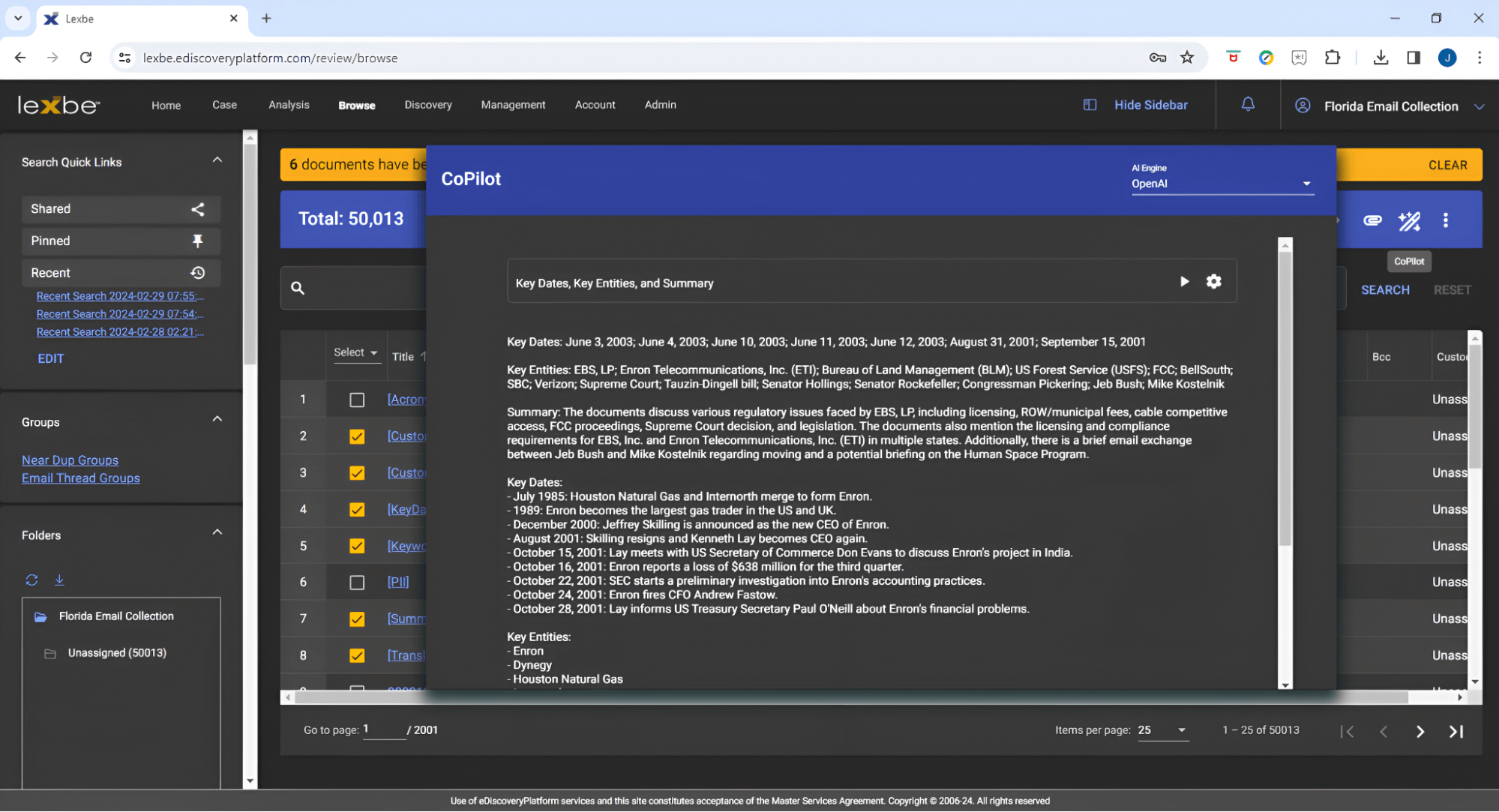The image size is (1499, 812).
Task: Collapse the Search Quick Links section
Action: pyautogui.click(x=217, y=160)
